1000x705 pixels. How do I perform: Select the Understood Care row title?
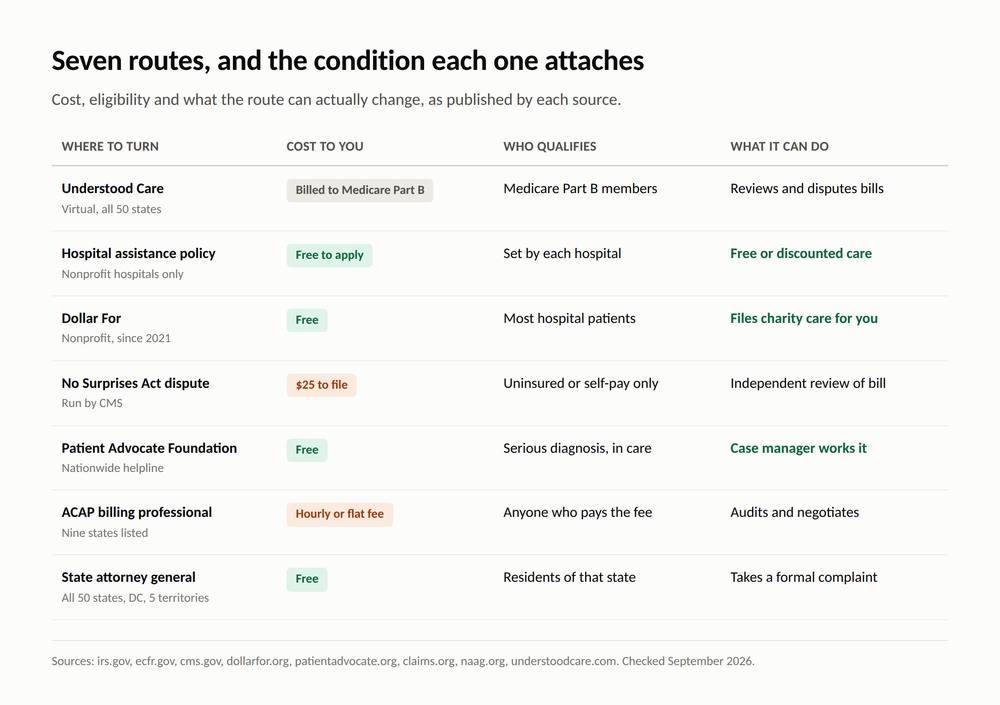[x=112, y=188]
